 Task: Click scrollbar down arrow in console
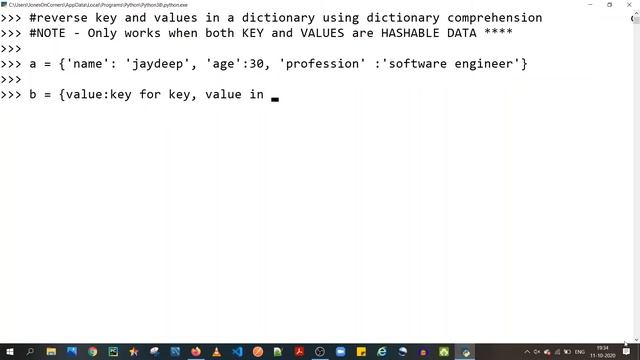(x=636, y=340)
